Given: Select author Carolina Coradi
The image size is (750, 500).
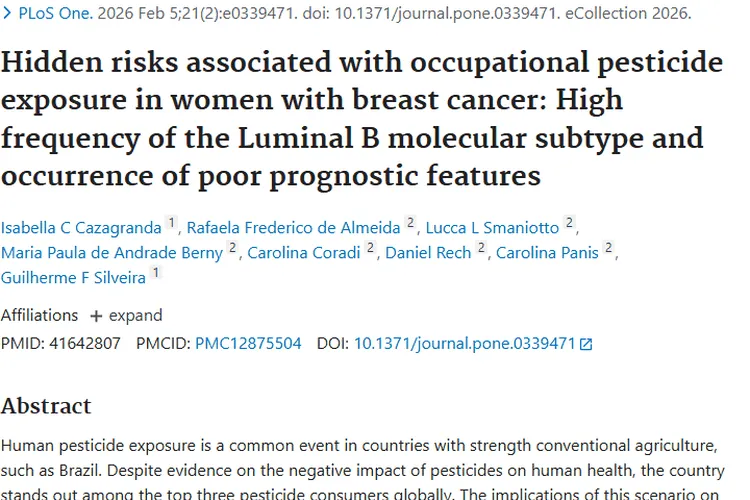Looking at the screenshot, I should (x=303, y=252).
